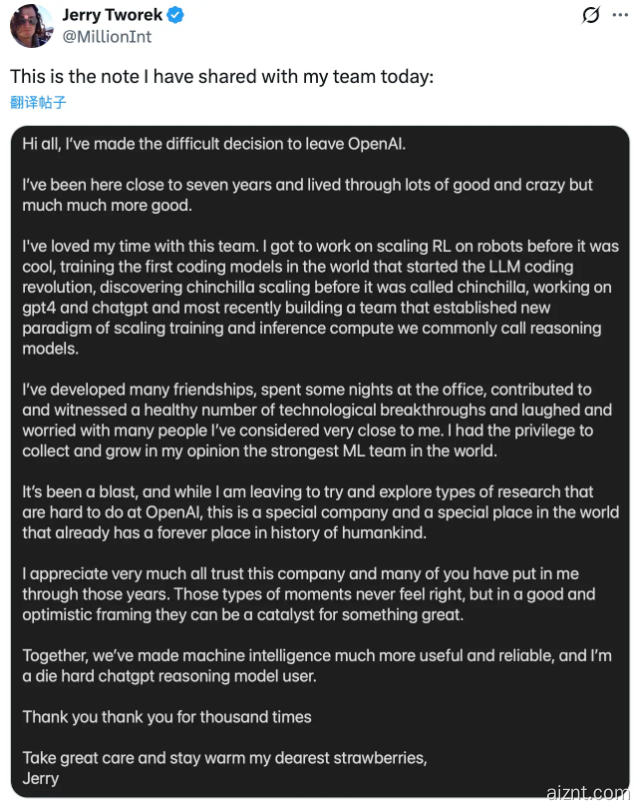Click the "Take great care and stay warm" line
The image size is (640, 810).
(224, 757)
